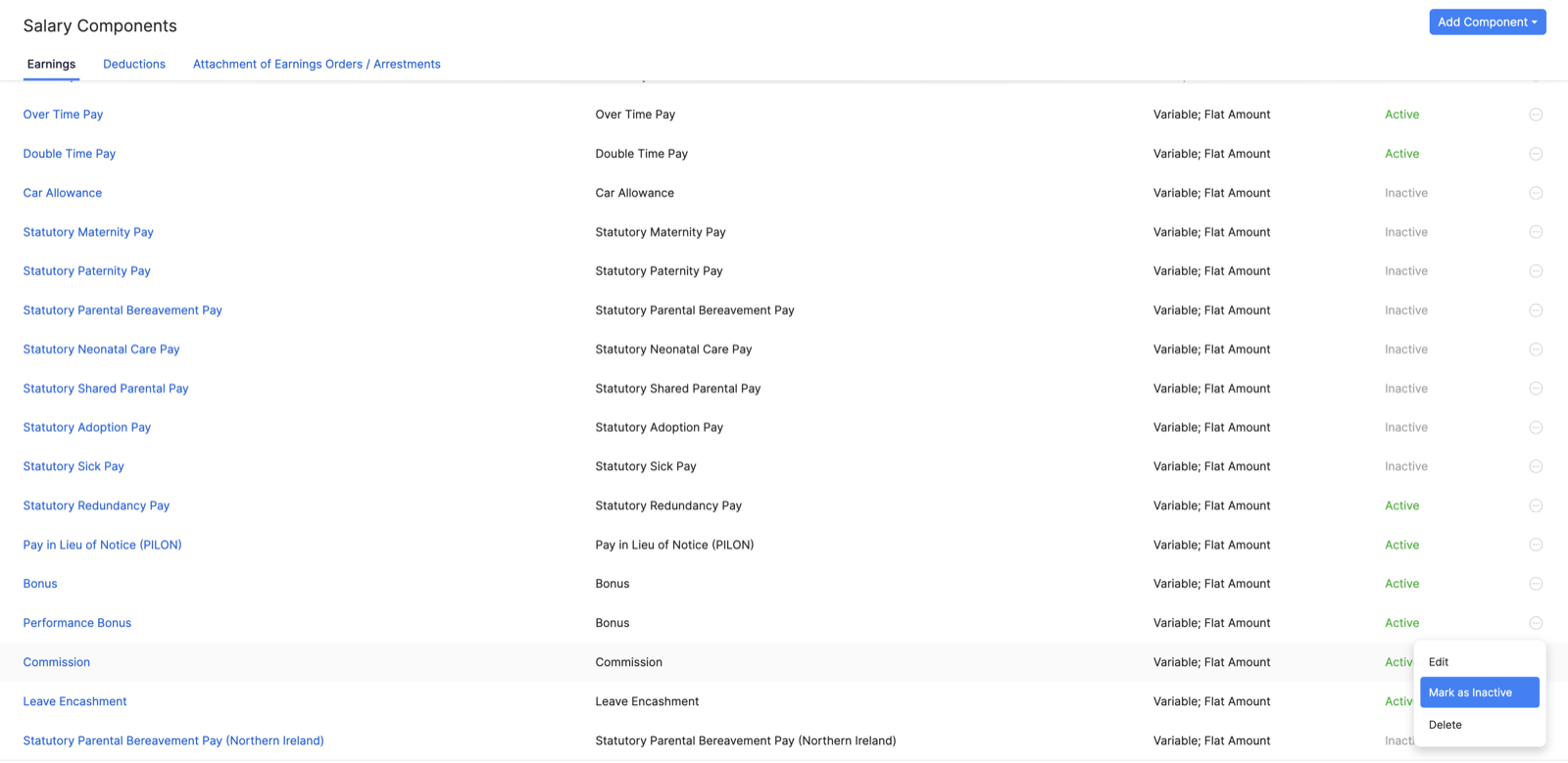Open more options for Double Time Pay

(1536, 154)
